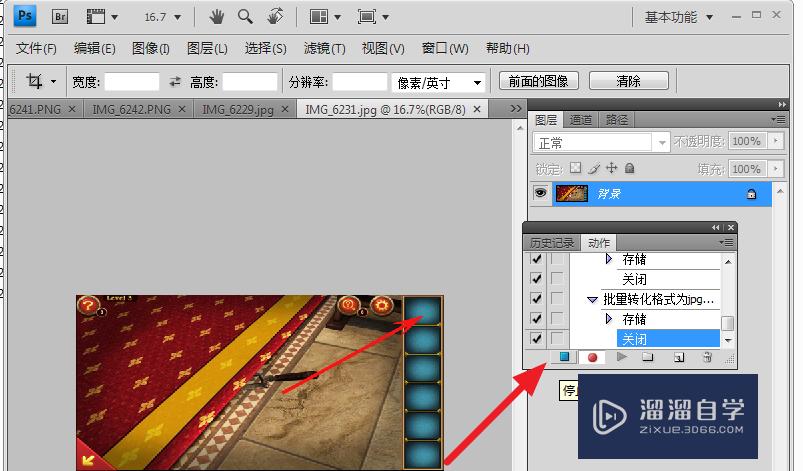Toggle checkmark for the highlighted 关闭 step
The width and height of the screenshot is (803, 471).
536,338
